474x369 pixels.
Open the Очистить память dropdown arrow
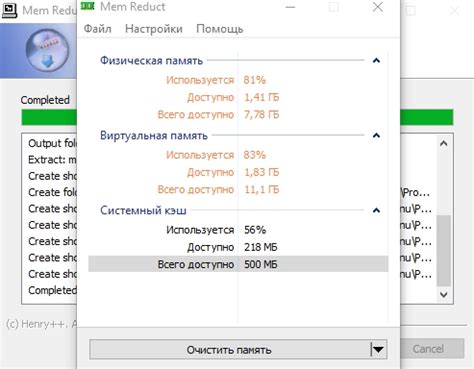pos(378,350)
